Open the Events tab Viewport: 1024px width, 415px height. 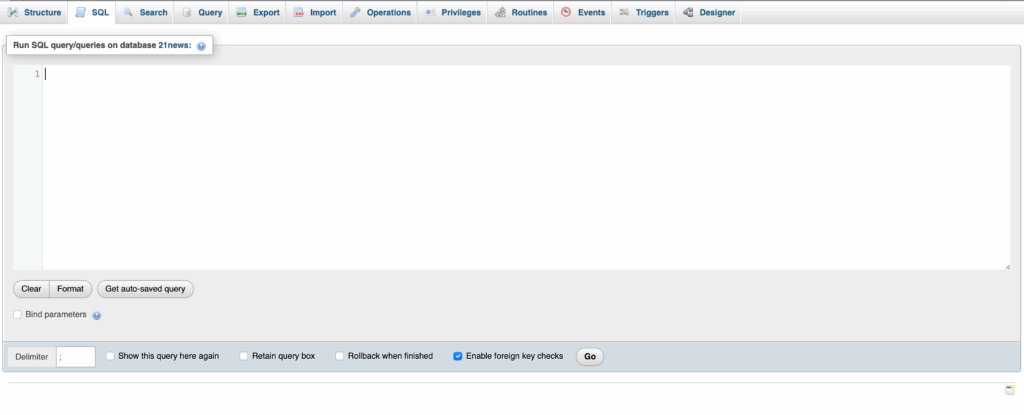coord(583,12)
